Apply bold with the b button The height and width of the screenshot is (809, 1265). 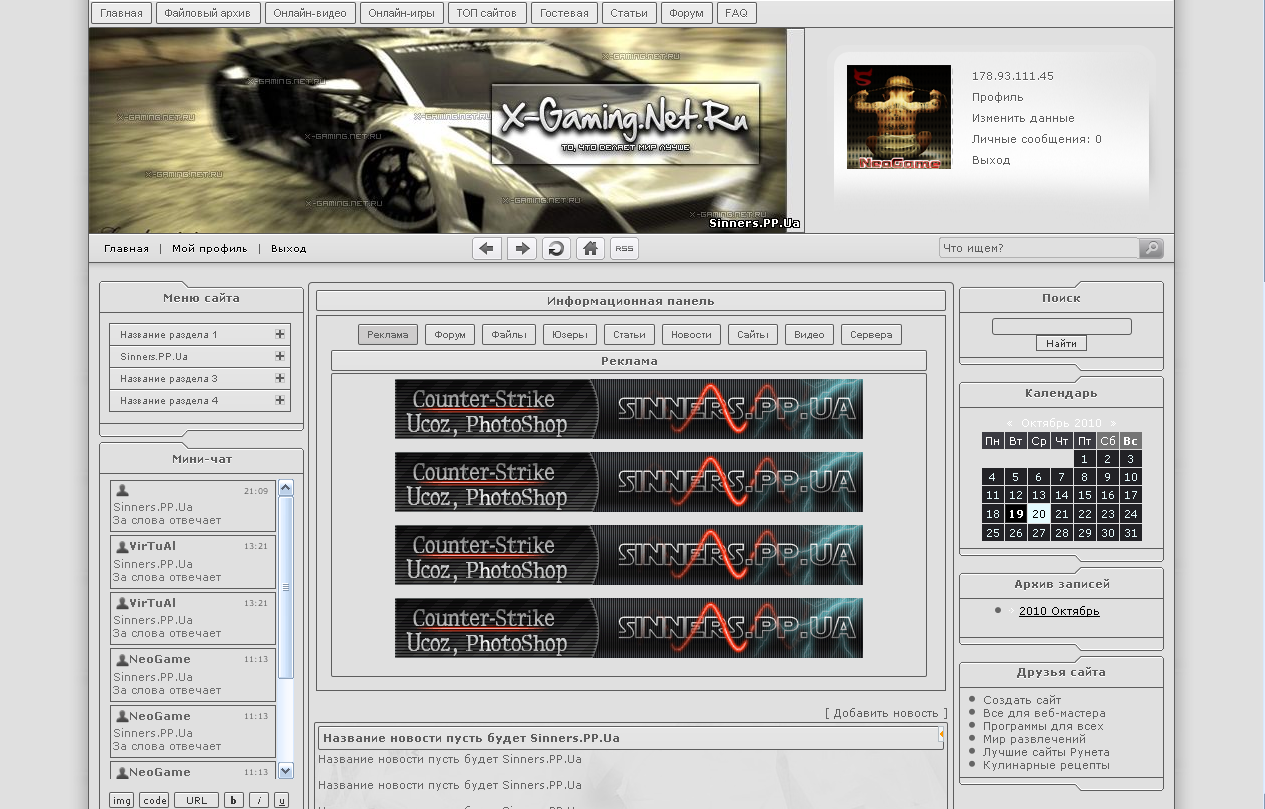(234, 800)
